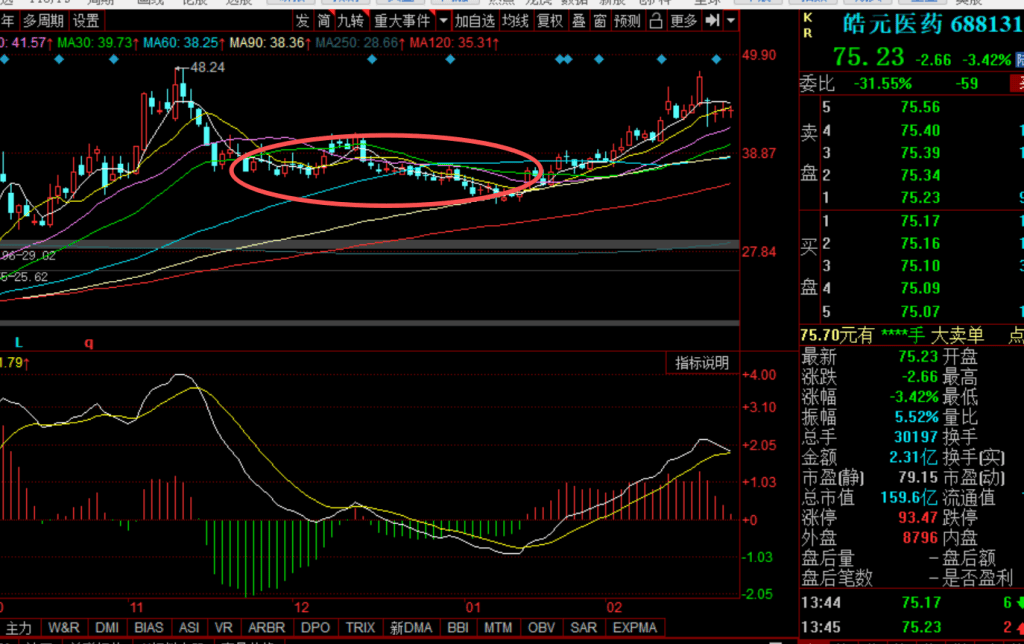Click the 叠 overlay icon

(578, 20)
